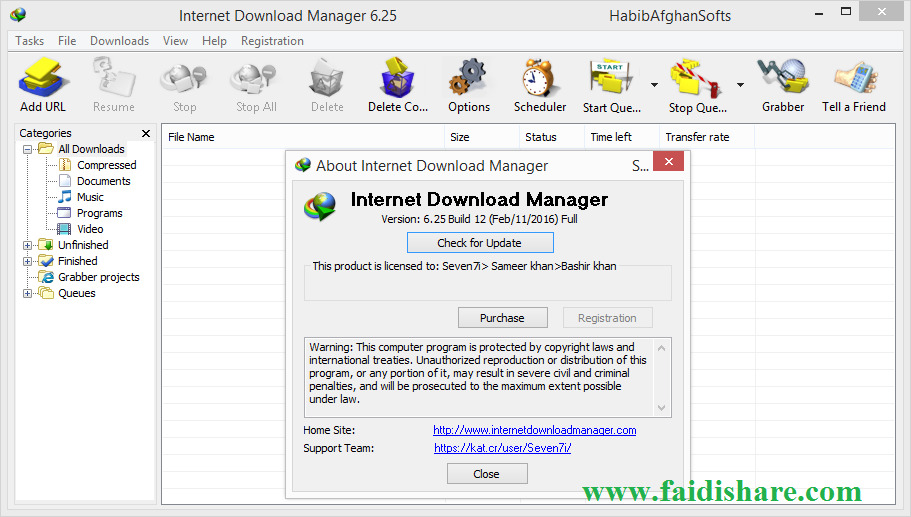Click the All Downloads folder icon
Screen dimensions: 911x517
tap(46, 149)
